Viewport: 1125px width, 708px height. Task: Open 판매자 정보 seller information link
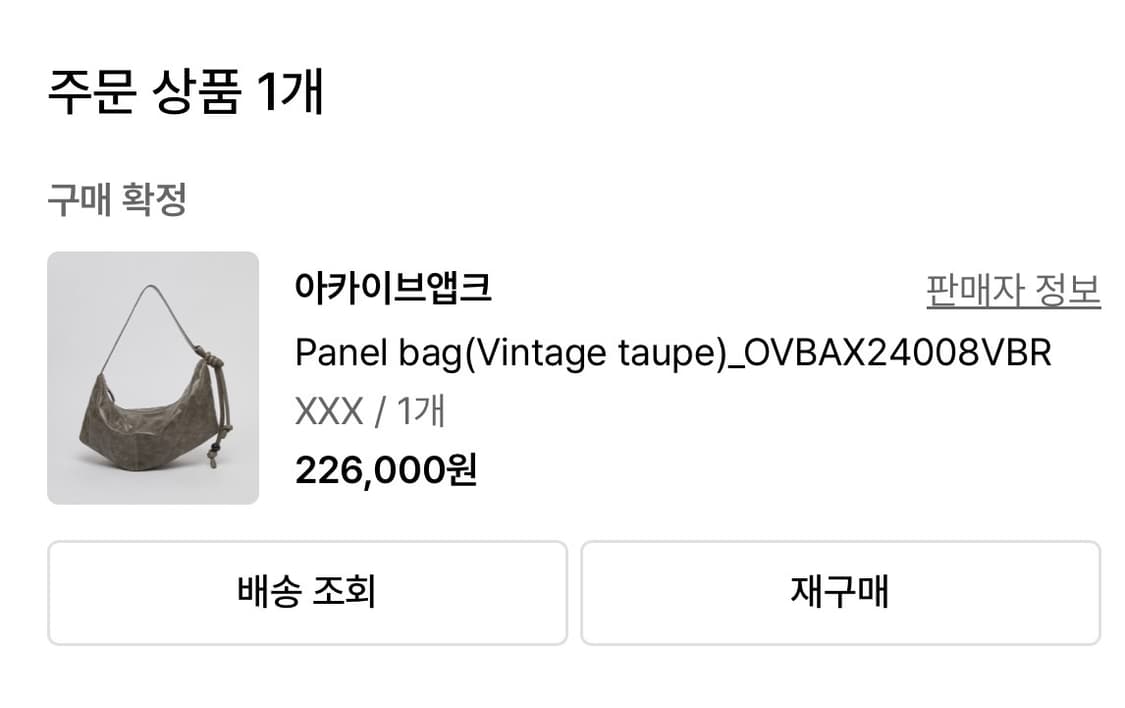pos(1010,289)
